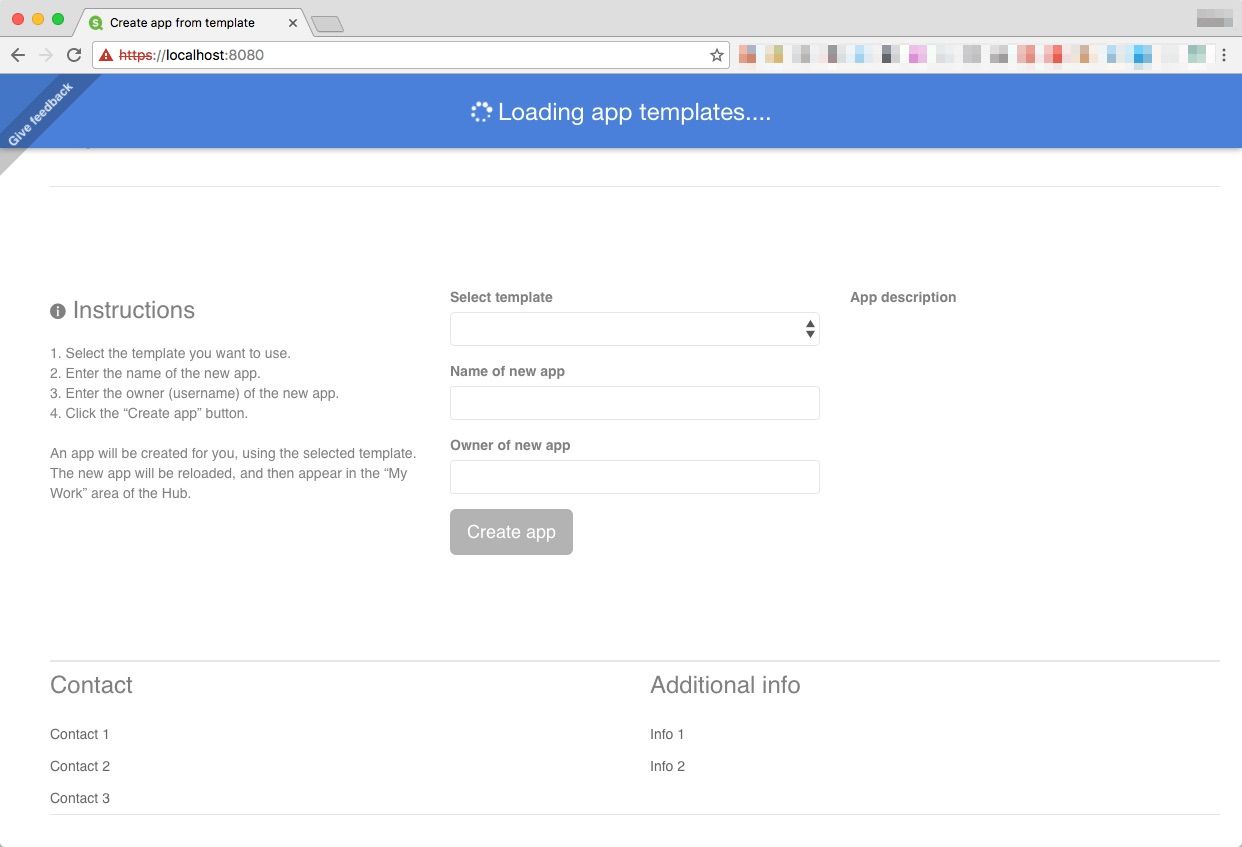
Task: Open the Select template dropdown
Action: point(635,329)
